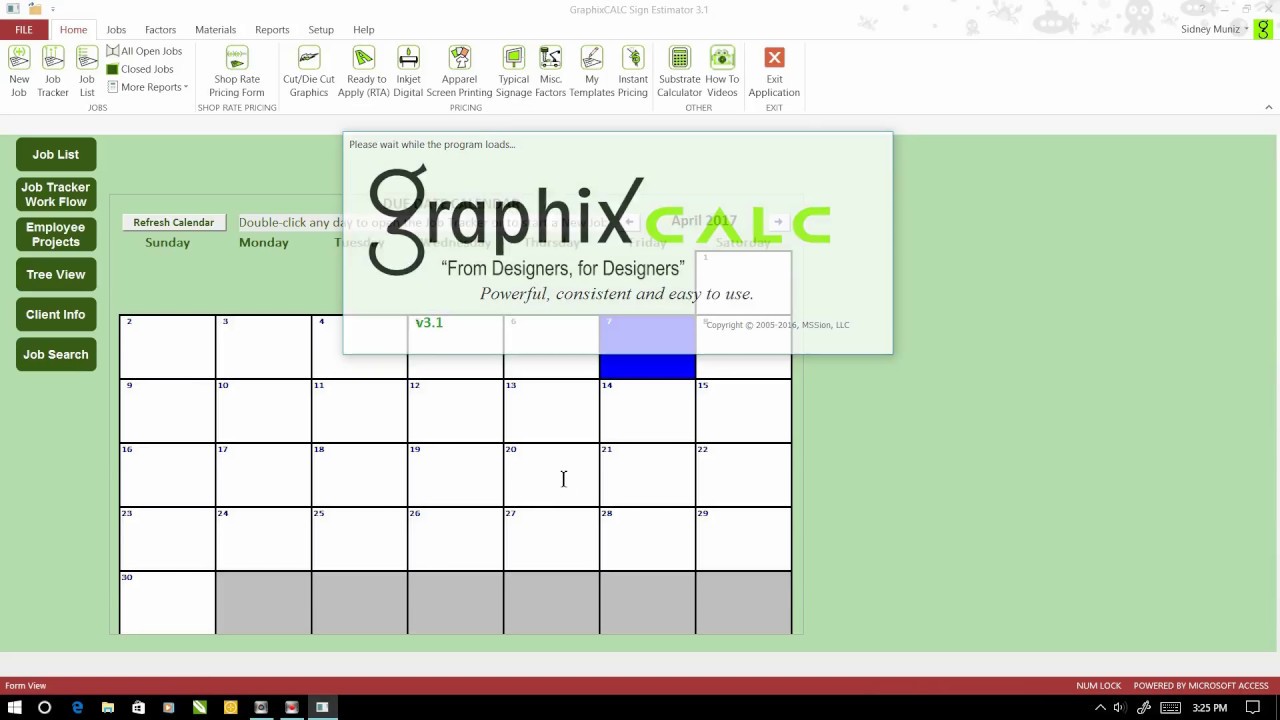Image resolution: width=1280 pixels, height=720 pixels.
Task: Show All Open Jobs
Action: click(145, 51)
